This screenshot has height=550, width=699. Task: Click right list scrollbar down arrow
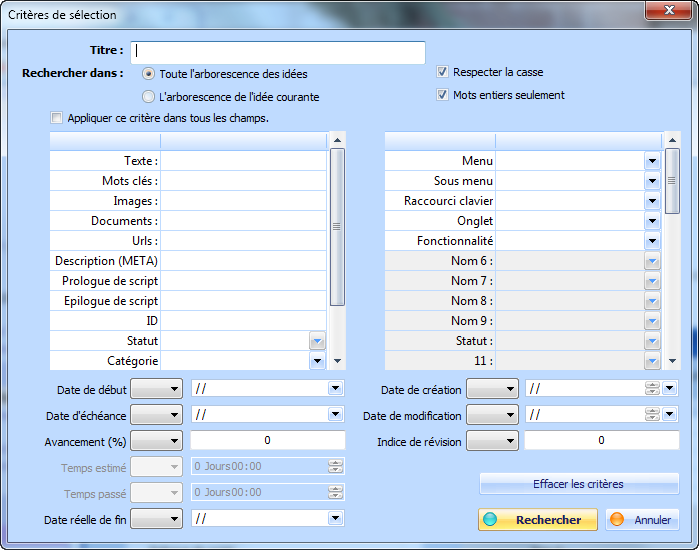672,361
